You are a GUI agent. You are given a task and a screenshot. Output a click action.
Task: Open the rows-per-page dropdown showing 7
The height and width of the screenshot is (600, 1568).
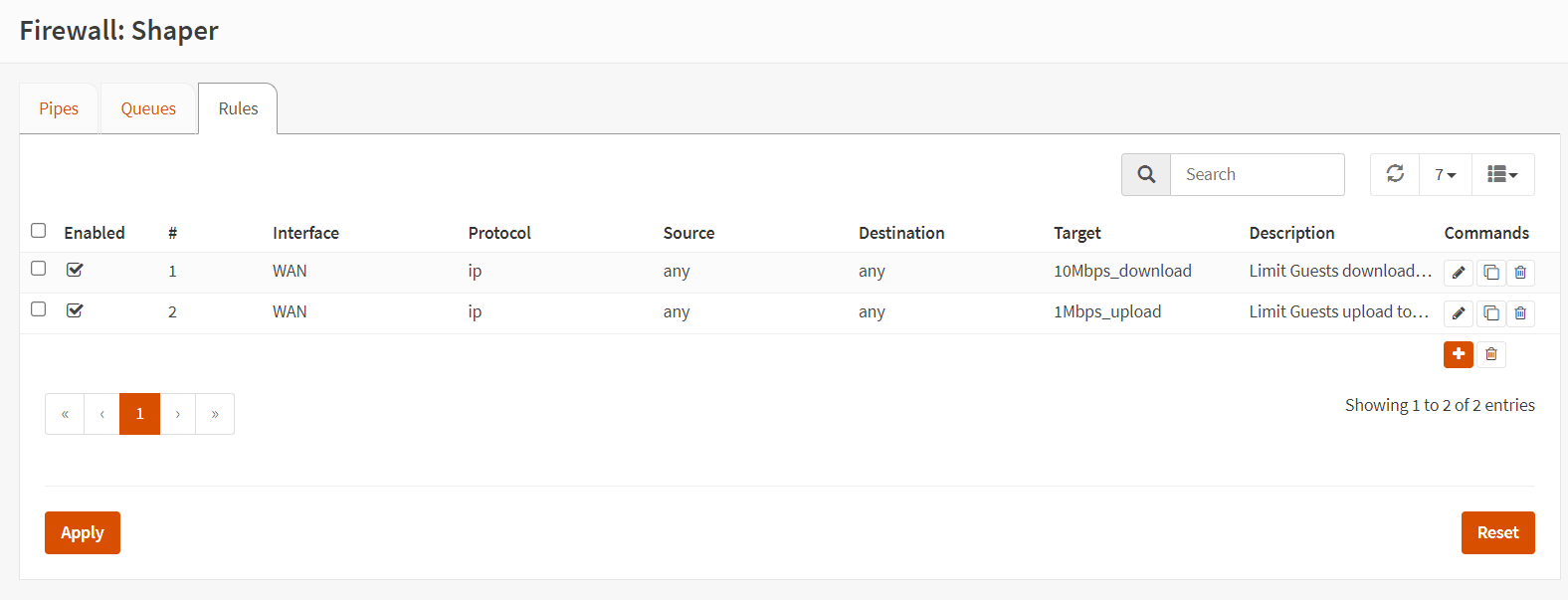point(1445,174)
